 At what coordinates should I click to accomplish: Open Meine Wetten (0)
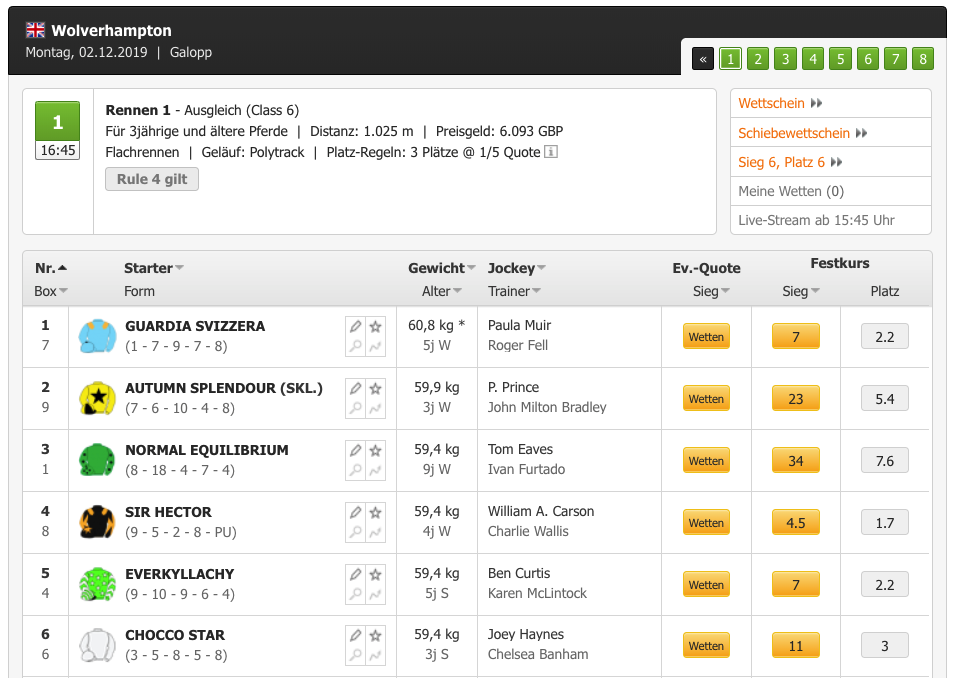pyautogui.click(x=791, y=192)
